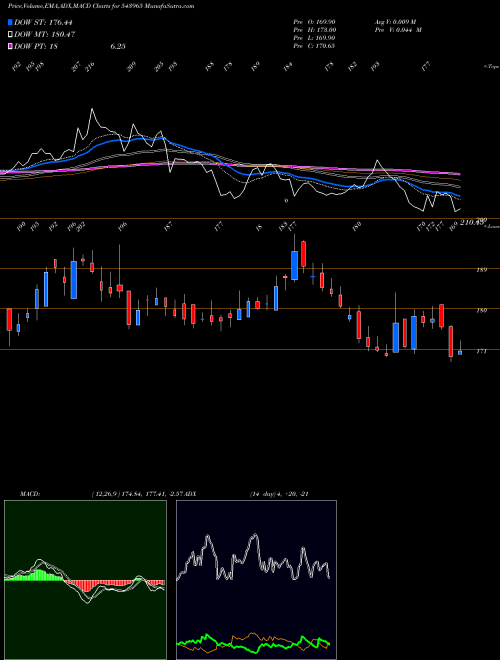Click the 'Pre O: 169.90' value
Viewport: 500px width, 660px height.
pos(314,22)
